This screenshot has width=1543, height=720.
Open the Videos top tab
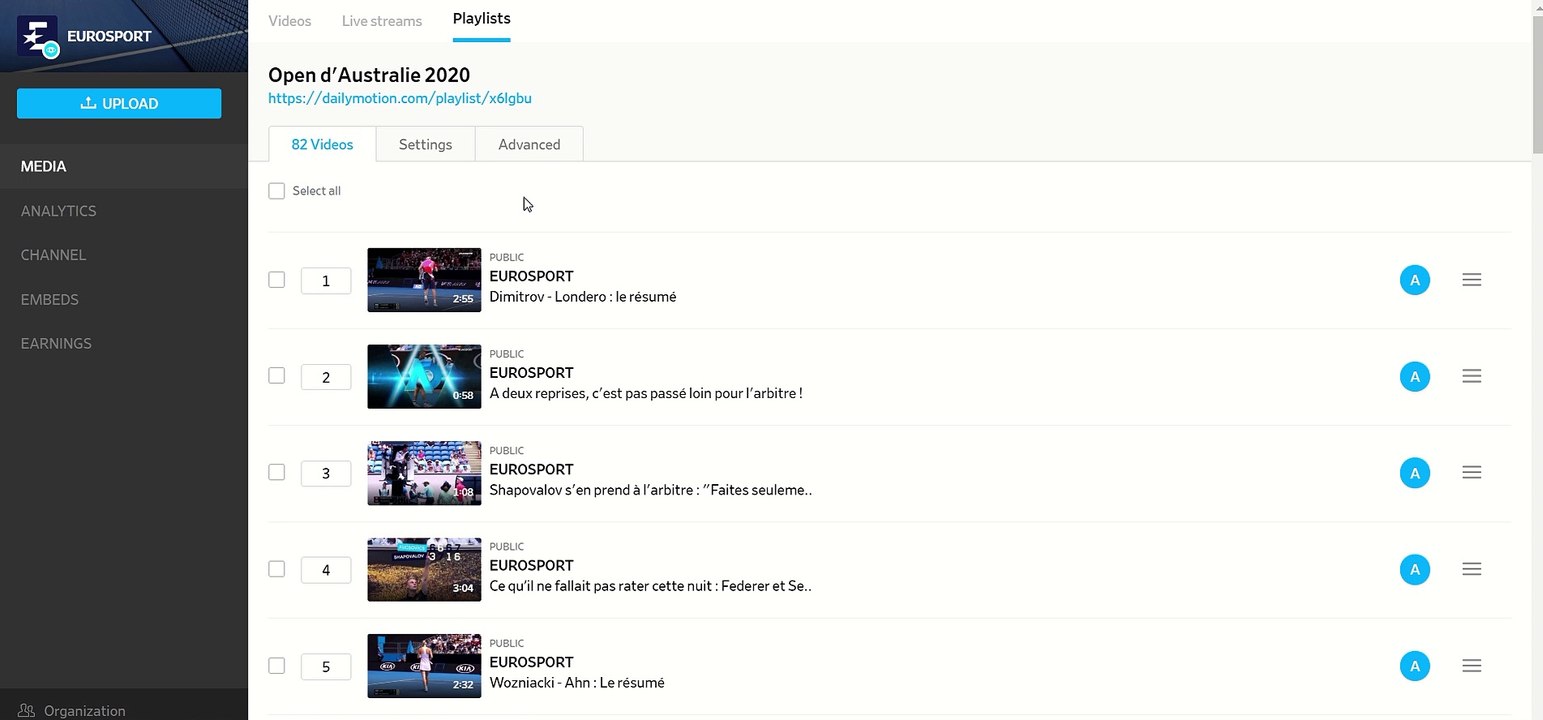click(290, 20)
